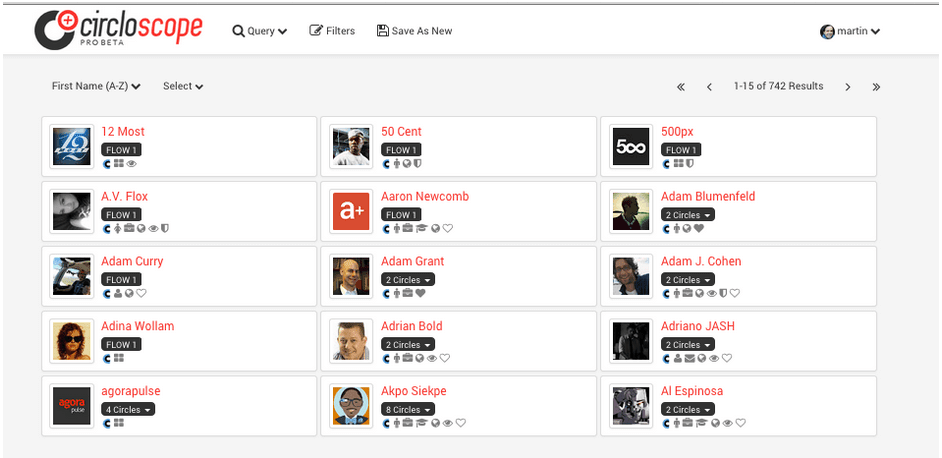Click the shield icon on 50 Cent card

tap(418, 163)
